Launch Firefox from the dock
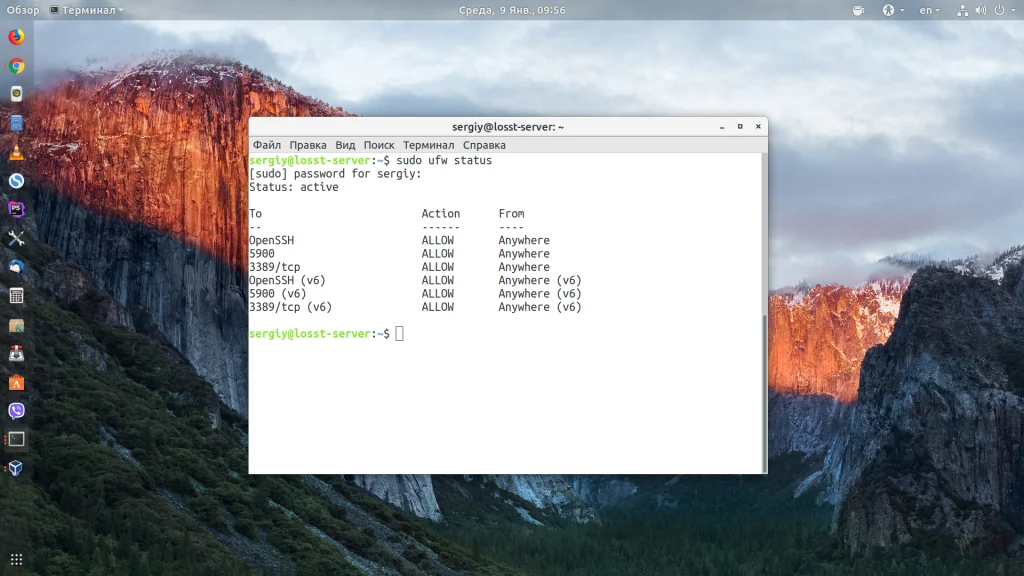This screenshot has height=576, width=1024. (16, 38)
